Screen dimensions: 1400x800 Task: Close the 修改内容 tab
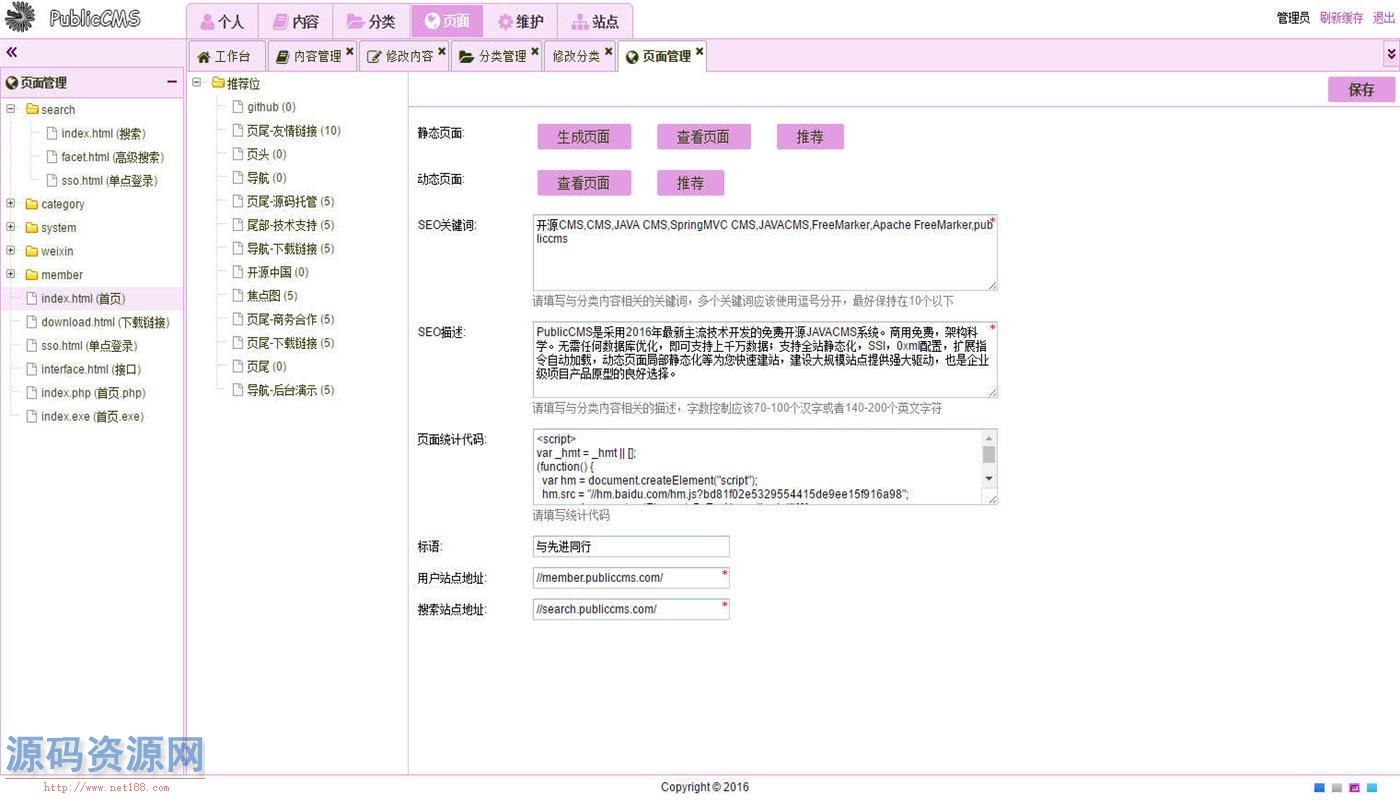click(442, 51)
